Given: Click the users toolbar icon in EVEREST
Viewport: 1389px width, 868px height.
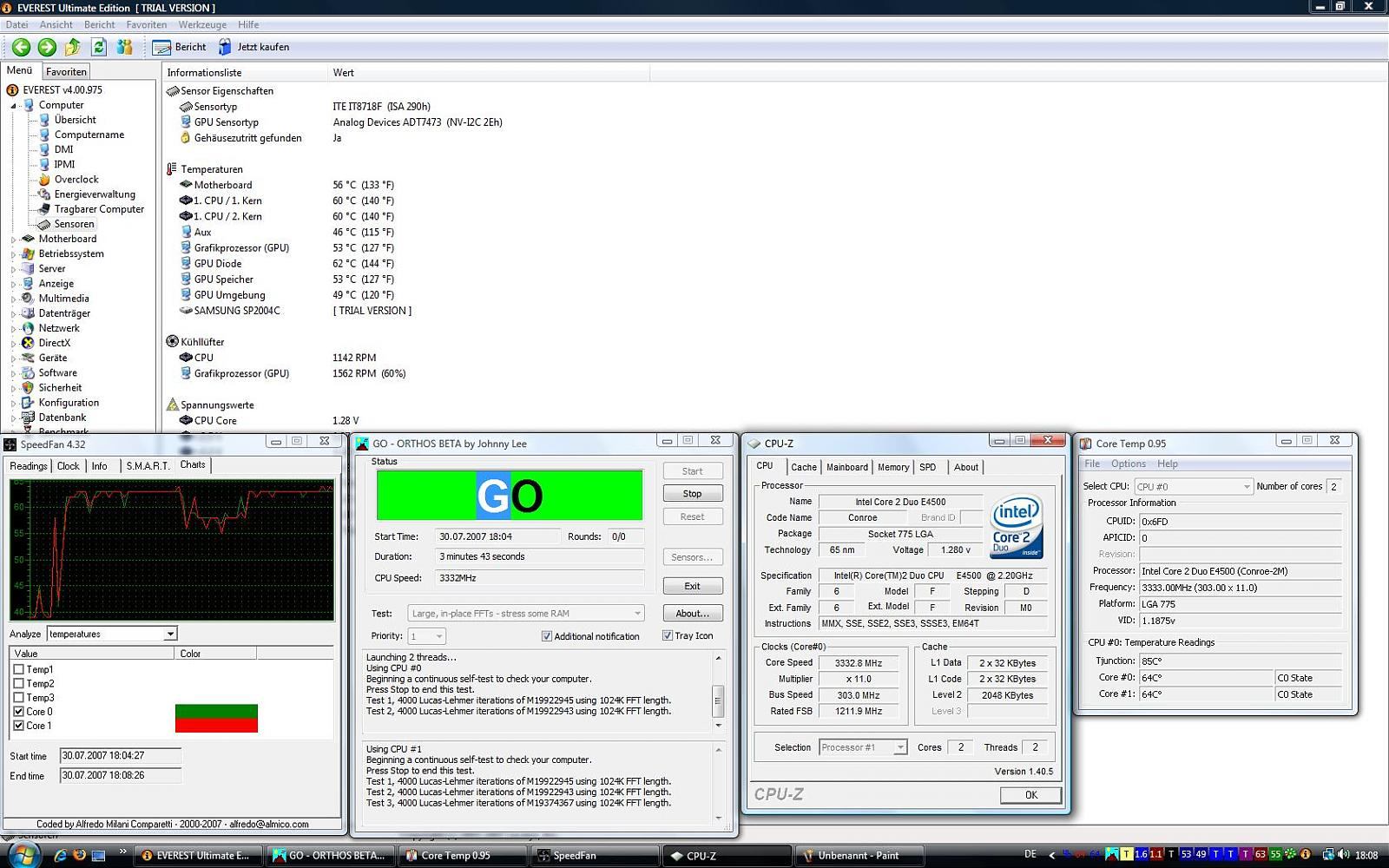Looking at the screenshot, I should 125,47.
